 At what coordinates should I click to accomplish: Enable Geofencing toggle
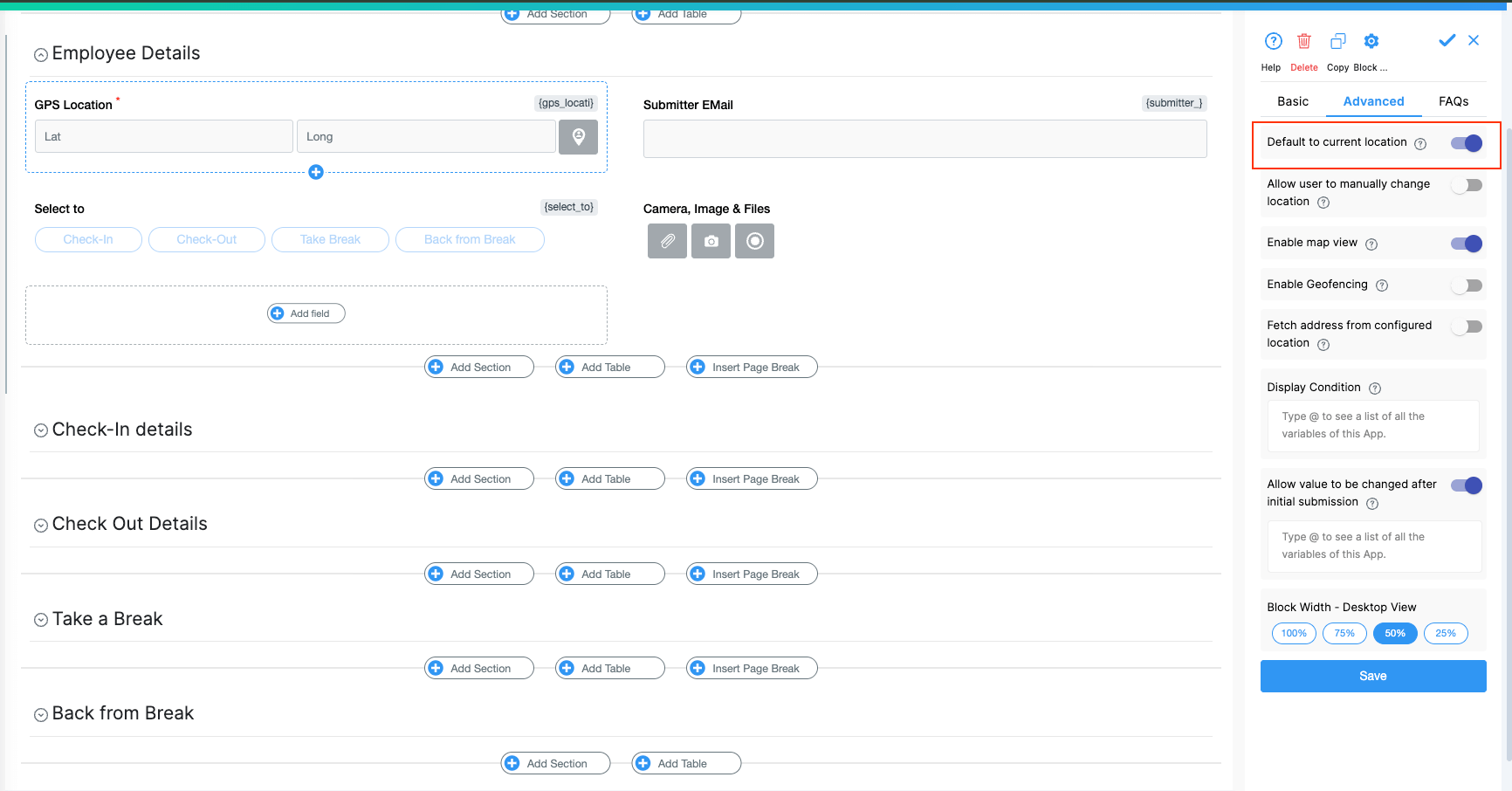1466,285
